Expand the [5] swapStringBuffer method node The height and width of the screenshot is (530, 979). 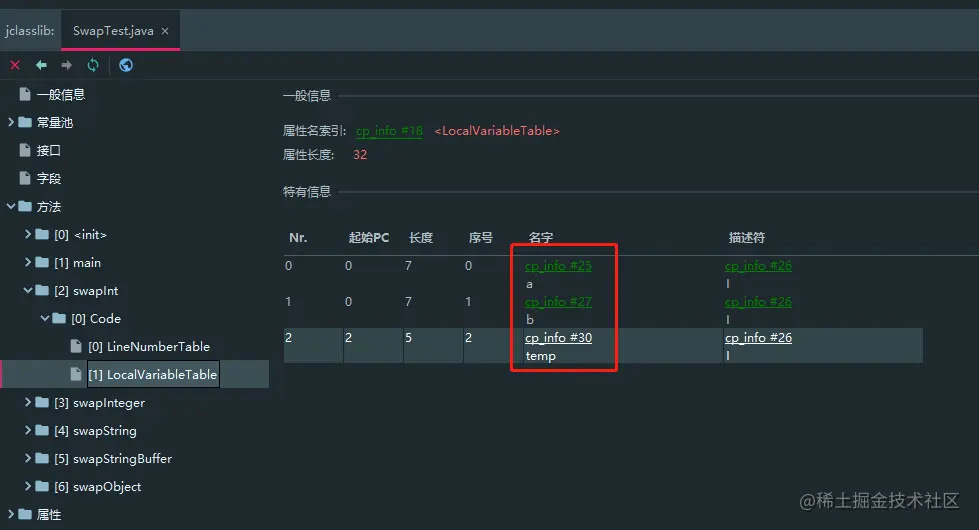click(x=27, y=458)
